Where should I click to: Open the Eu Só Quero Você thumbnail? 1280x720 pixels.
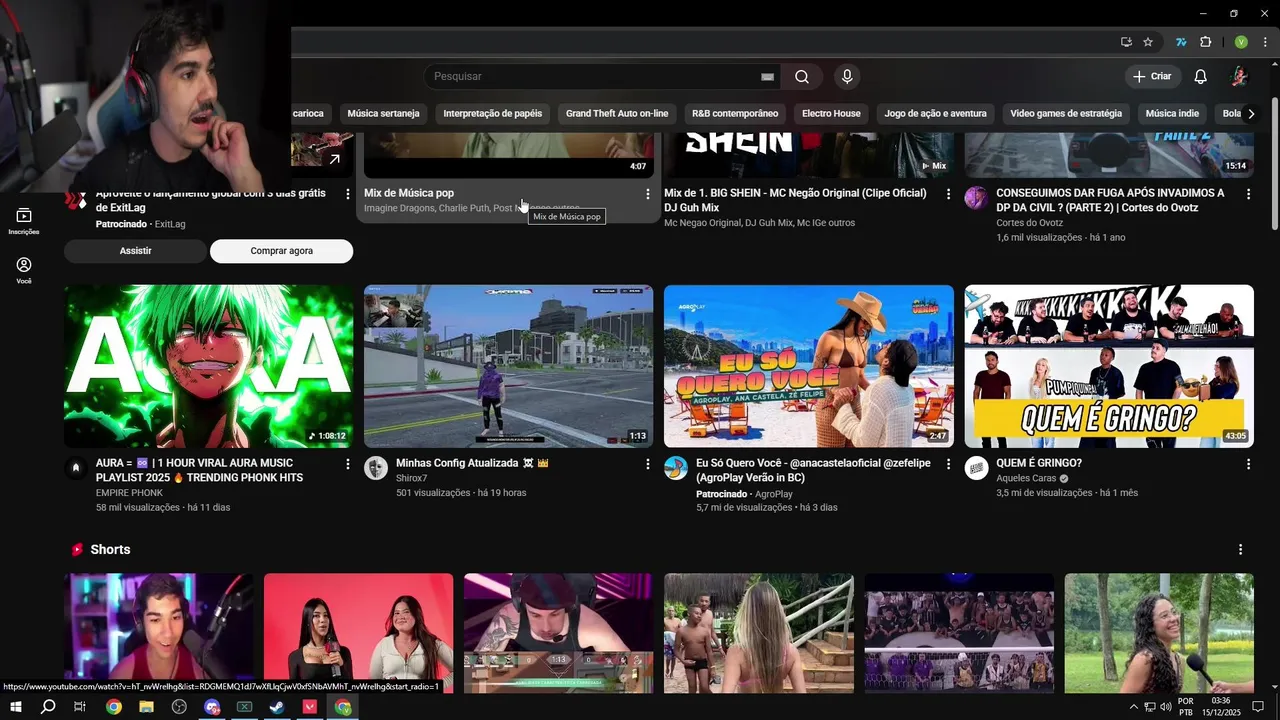tap(808, 366)
